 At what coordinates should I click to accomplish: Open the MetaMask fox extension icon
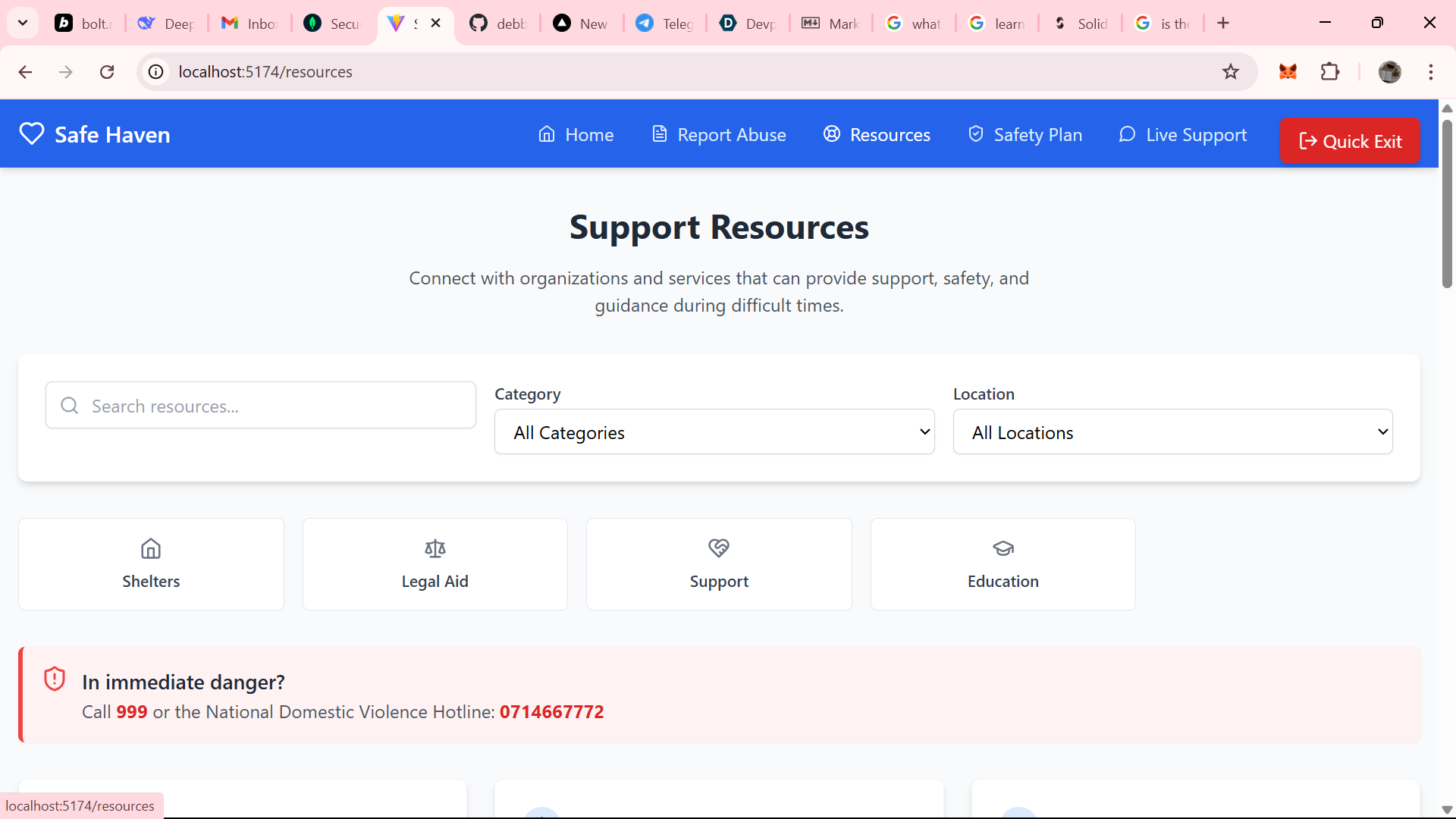coord(1288,71)
